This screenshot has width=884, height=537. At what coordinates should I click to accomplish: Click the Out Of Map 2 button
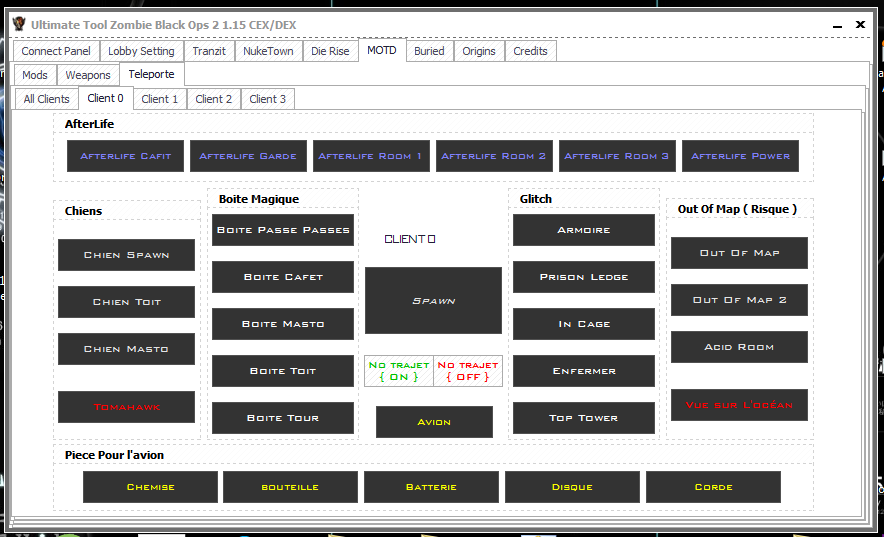click(x=739, y=300)
